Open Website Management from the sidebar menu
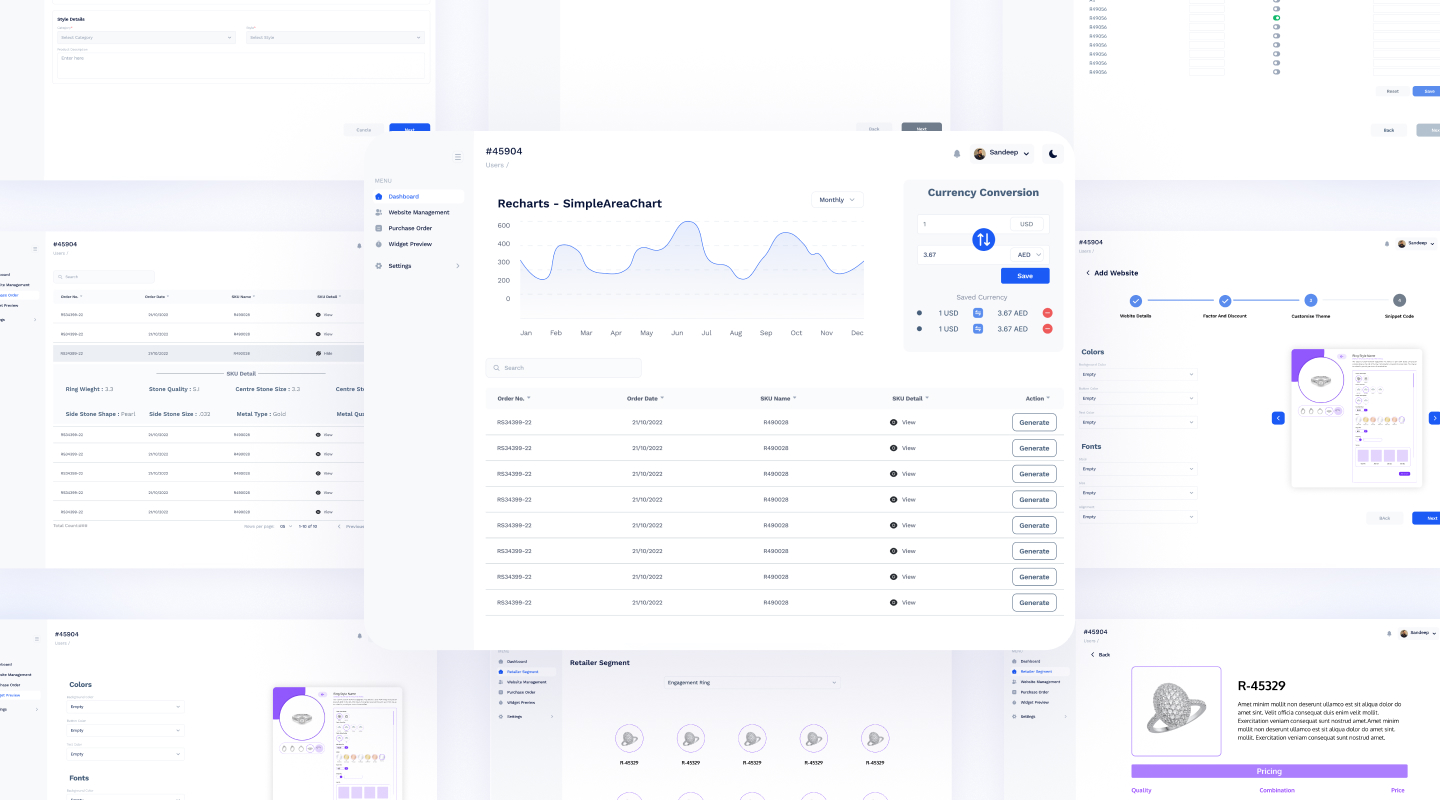 click(x=418, y=212)
